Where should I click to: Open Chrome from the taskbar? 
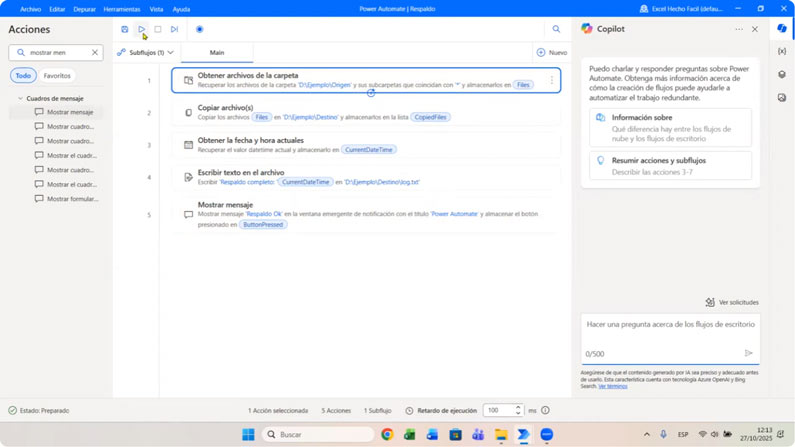pos(387,435)
